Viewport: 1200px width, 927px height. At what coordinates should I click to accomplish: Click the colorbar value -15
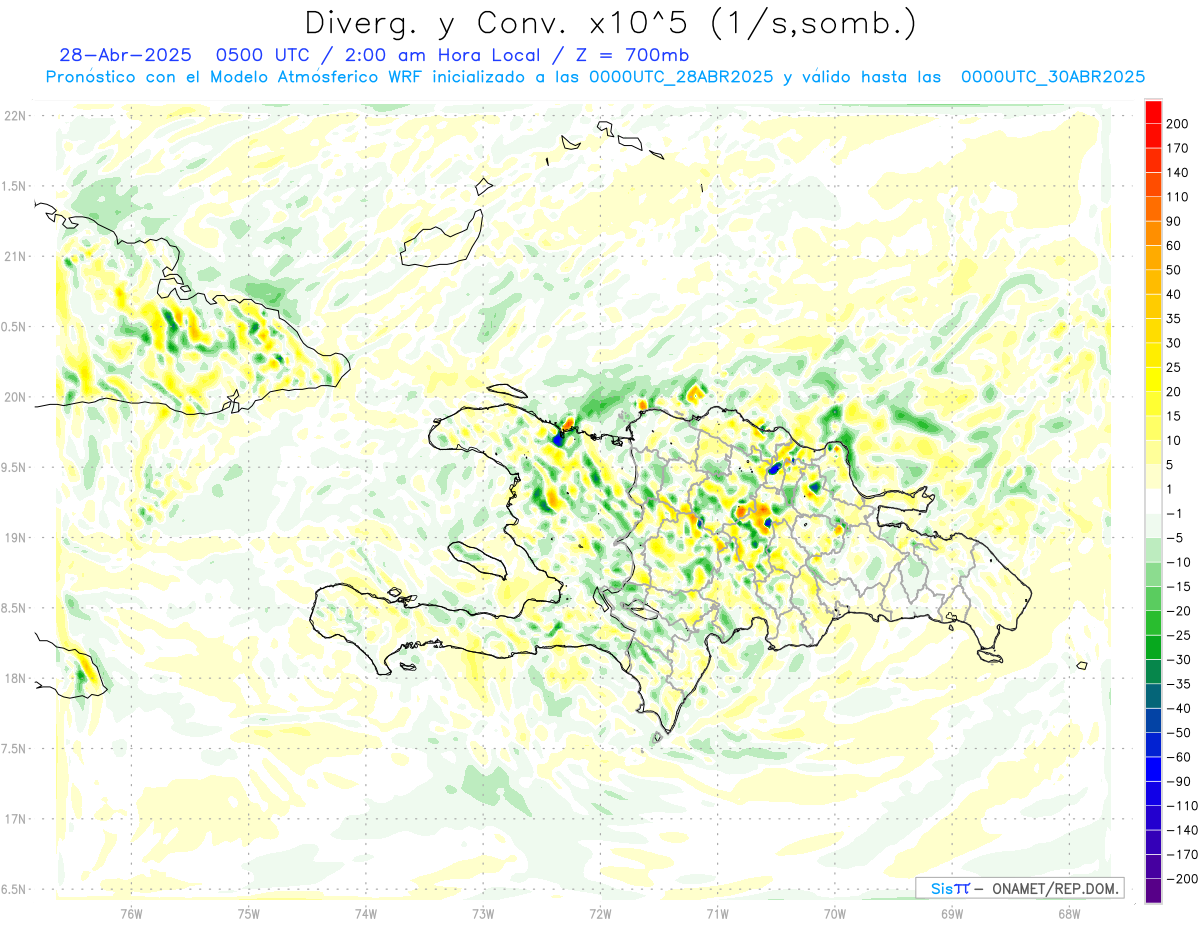[x=1179, y=587]
